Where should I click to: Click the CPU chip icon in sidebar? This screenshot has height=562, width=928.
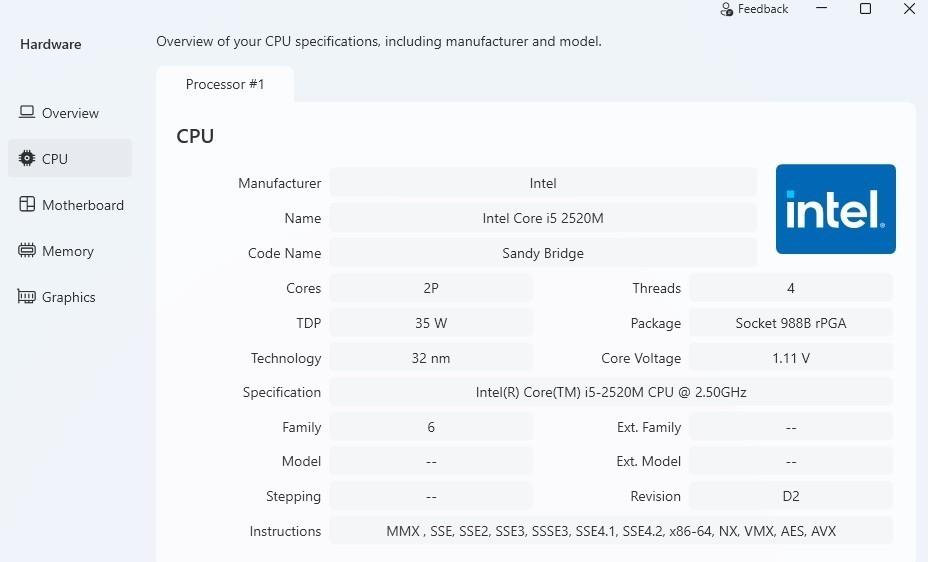click(27, 158)
